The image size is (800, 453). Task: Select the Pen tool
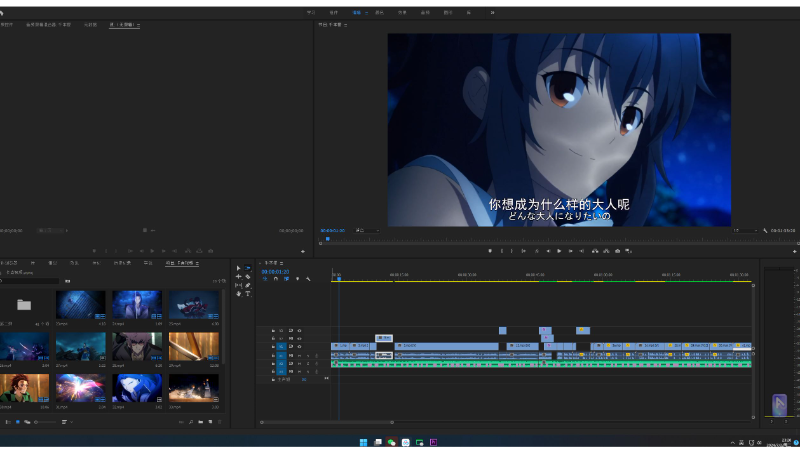[247, 285]
